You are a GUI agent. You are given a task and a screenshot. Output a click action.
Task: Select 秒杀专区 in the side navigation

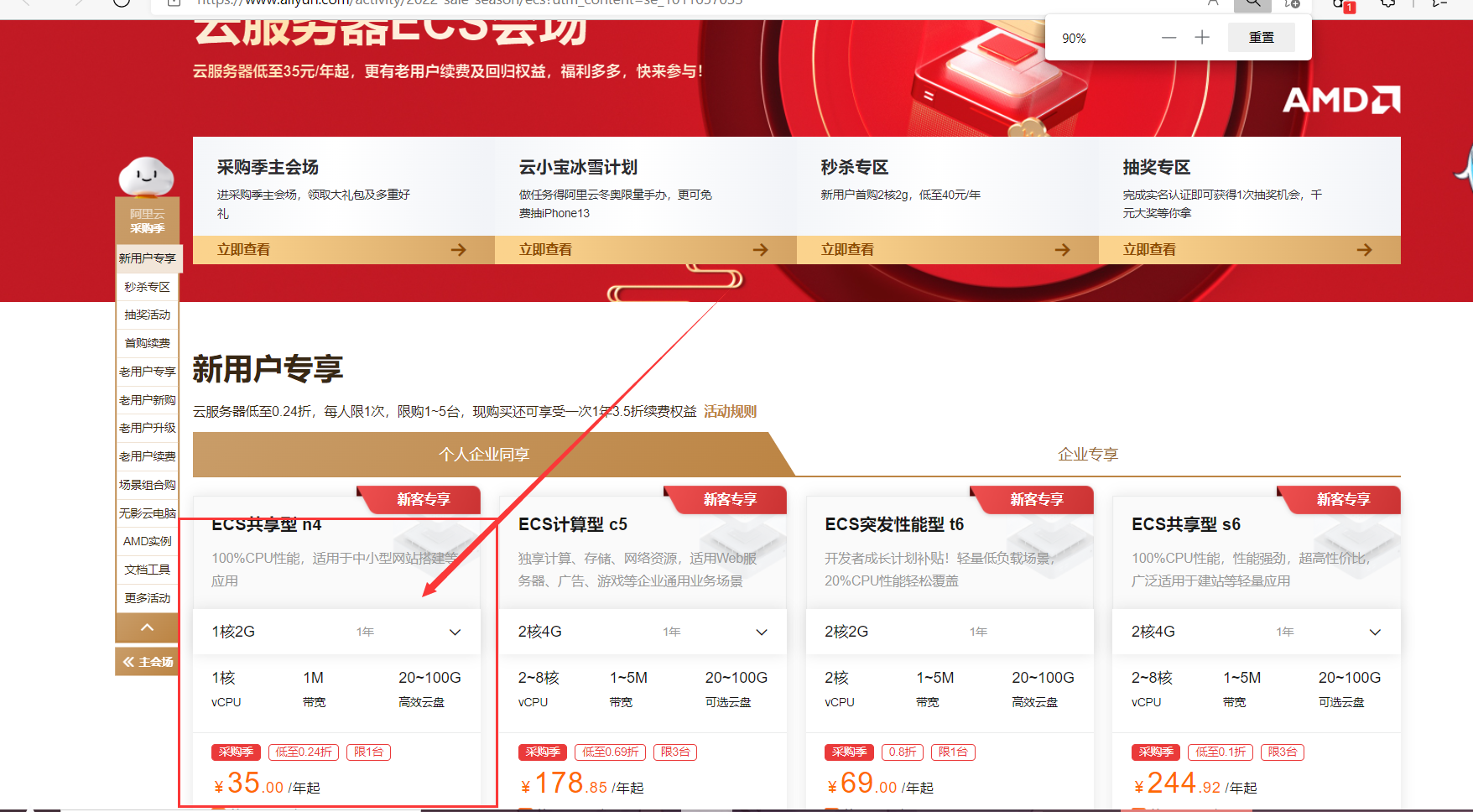(x=148, y=287)
